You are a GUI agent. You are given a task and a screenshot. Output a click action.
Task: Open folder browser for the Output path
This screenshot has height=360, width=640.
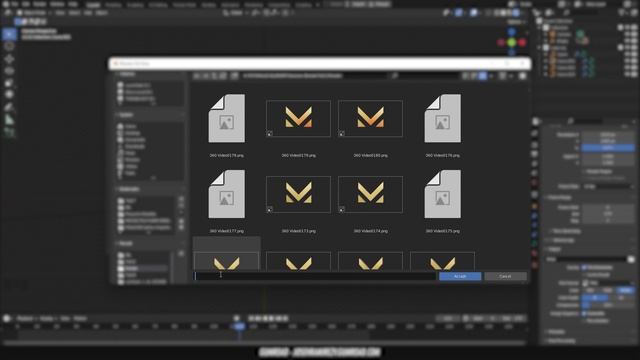click(x=631, y=259)
